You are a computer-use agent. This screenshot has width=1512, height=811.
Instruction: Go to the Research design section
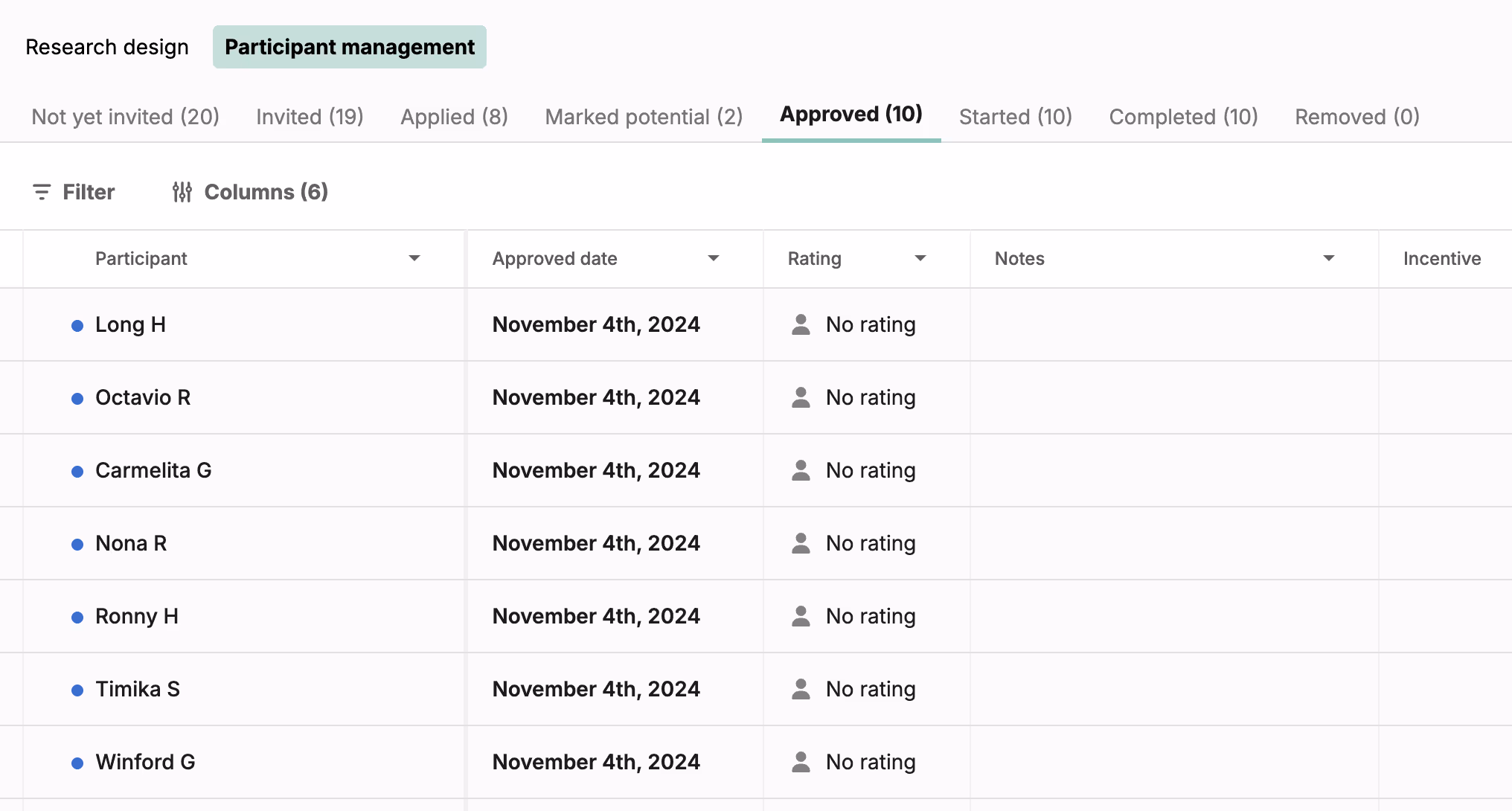click(x=107, y=47)
